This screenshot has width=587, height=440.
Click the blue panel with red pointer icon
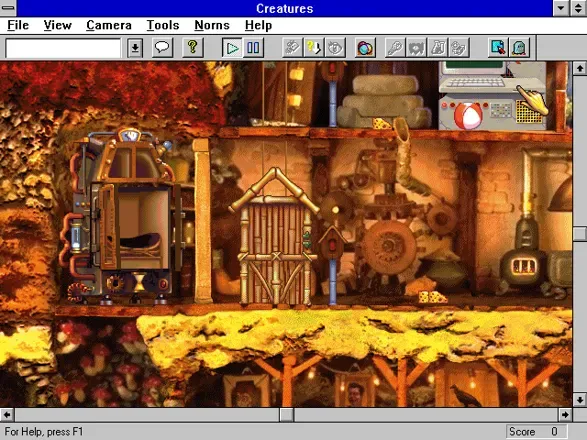[498, 48]
